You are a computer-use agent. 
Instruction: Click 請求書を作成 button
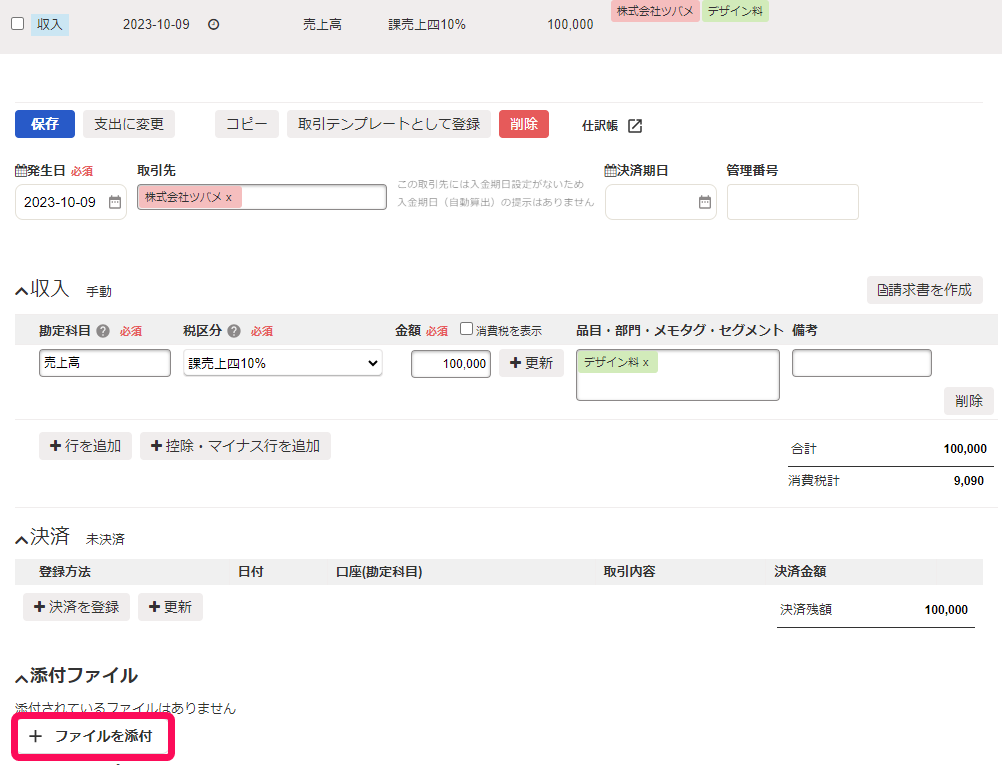pos(925,290)
